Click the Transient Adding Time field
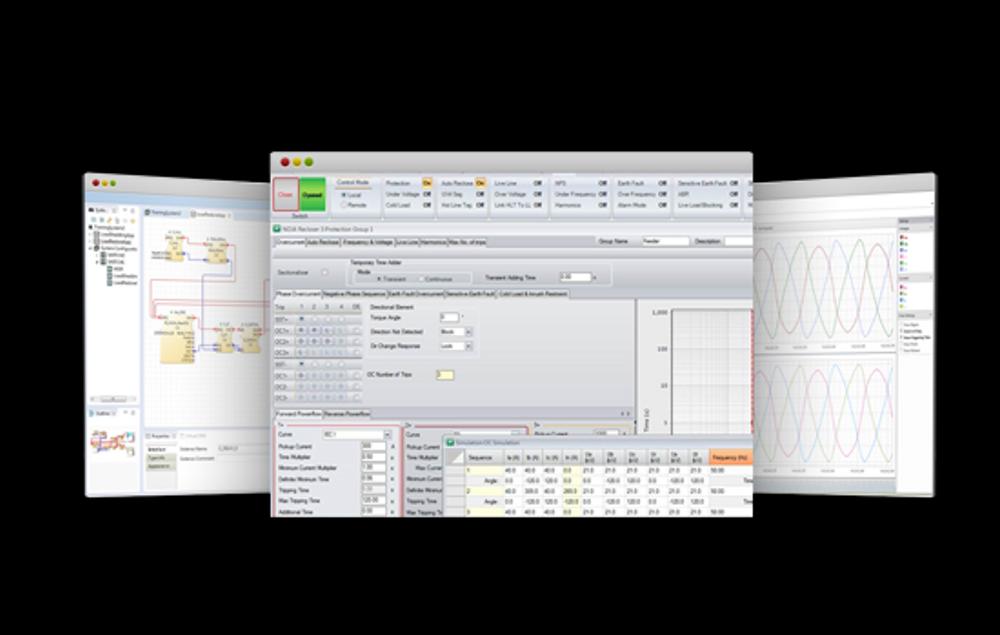 tap(575, 277)
